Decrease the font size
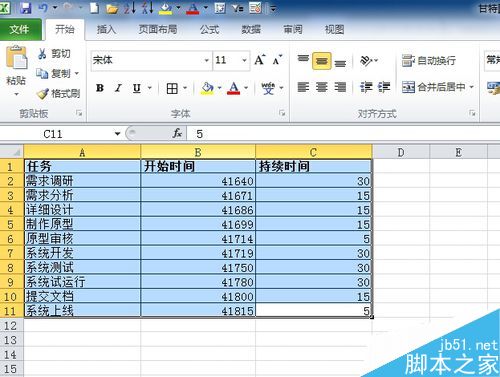This screenshot has width=500, height=377. [x=277, y=60]
